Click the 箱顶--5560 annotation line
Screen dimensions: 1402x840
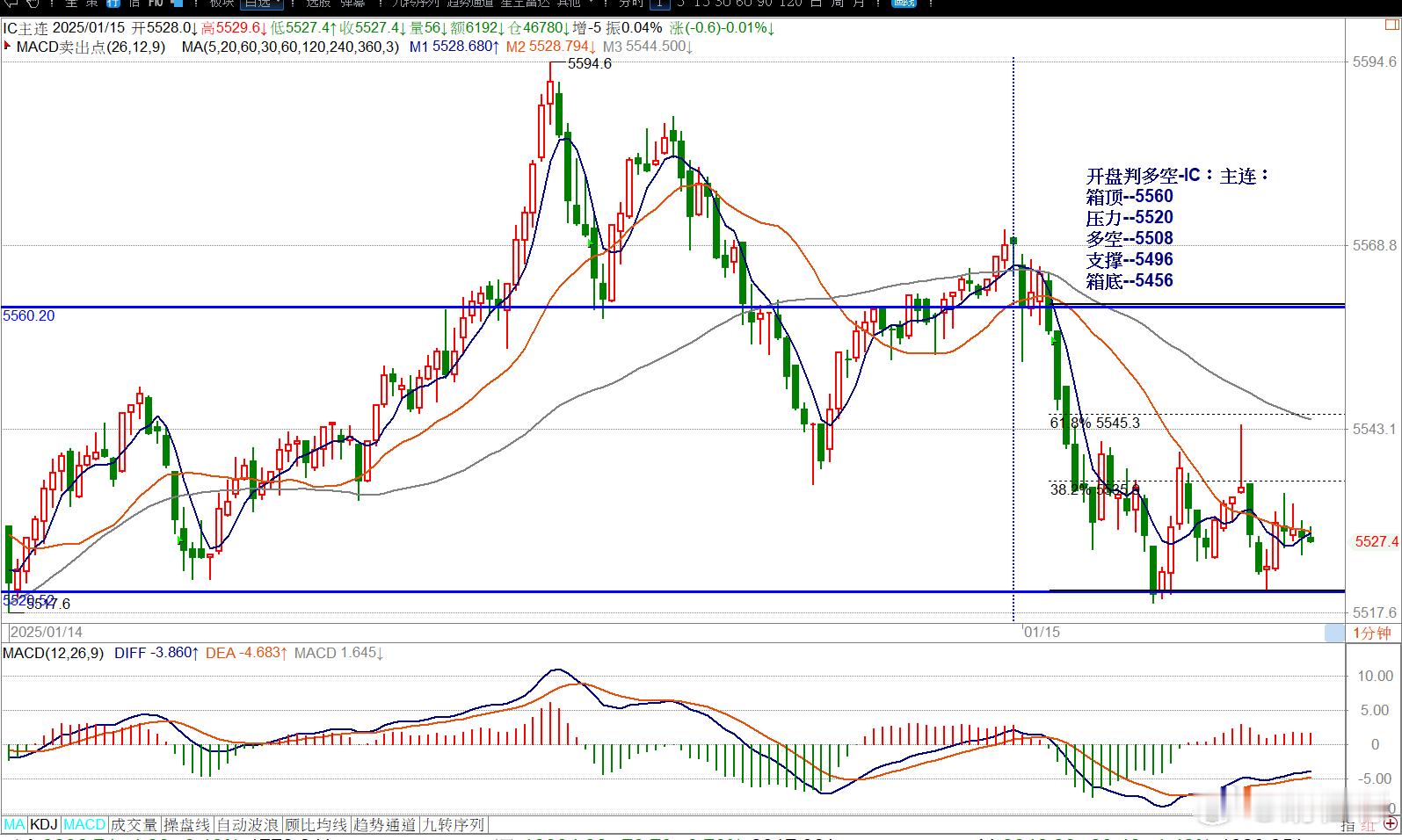[x=1130, y=197]
